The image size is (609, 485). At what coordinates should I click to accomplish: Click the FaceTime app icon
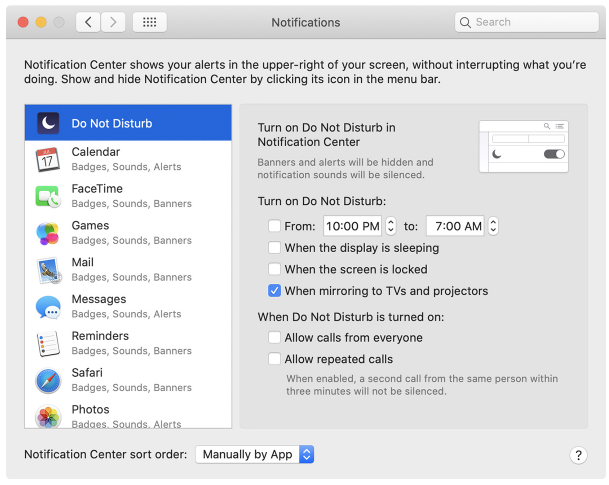point(48,196)
